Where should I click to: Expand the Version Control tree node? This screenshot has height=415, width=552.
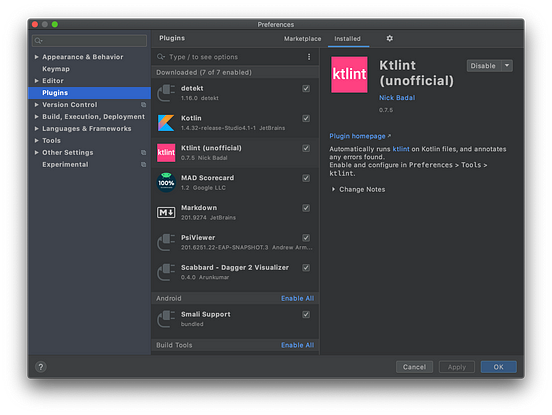36,105
